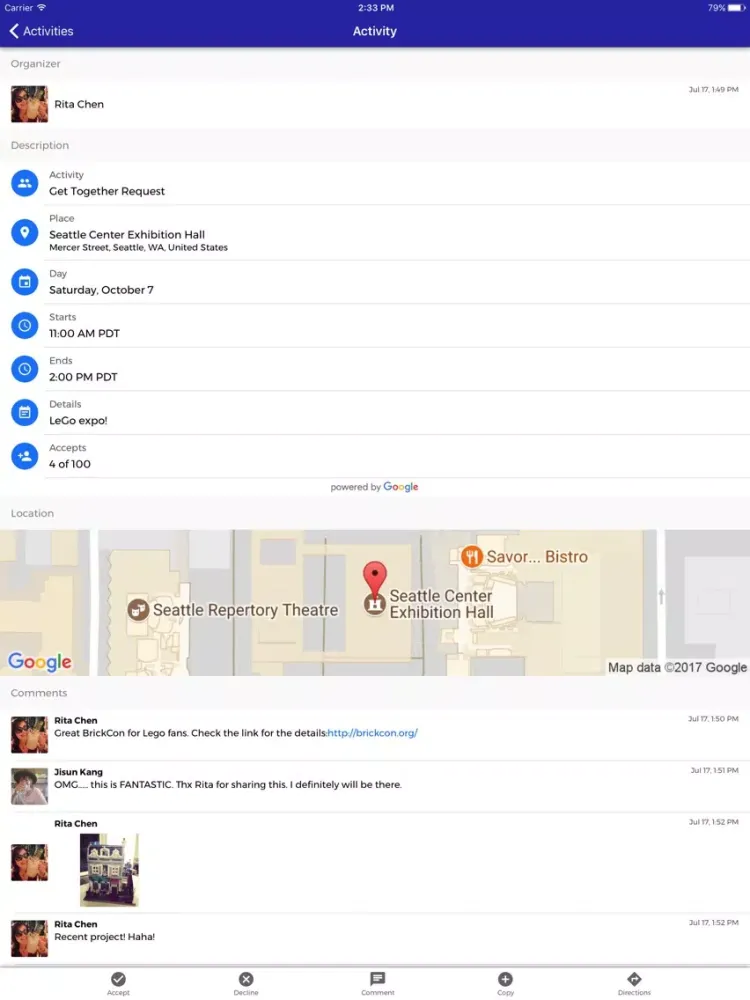This screenshot has height=1000, width=750.
Task: Tap the Decline X icon
Action: point(246,979)
